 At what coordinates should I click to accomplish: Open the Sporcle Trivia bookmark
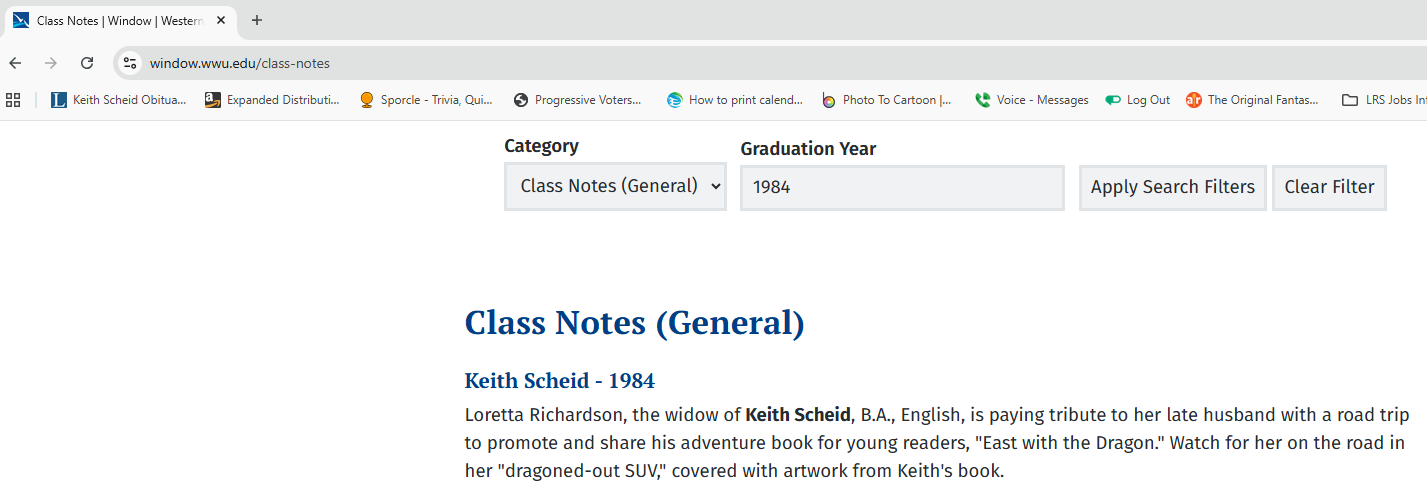(x=426, y=100)
